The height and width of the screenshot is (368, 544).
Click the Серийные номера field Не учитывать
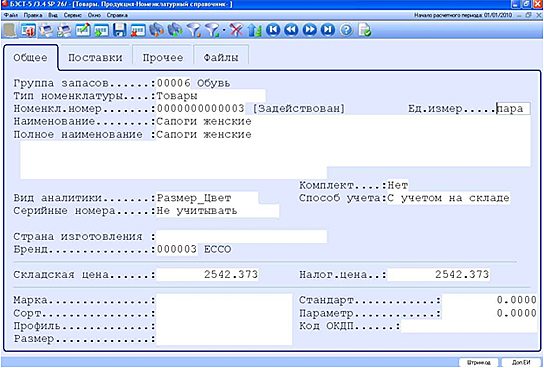(217, 211)
